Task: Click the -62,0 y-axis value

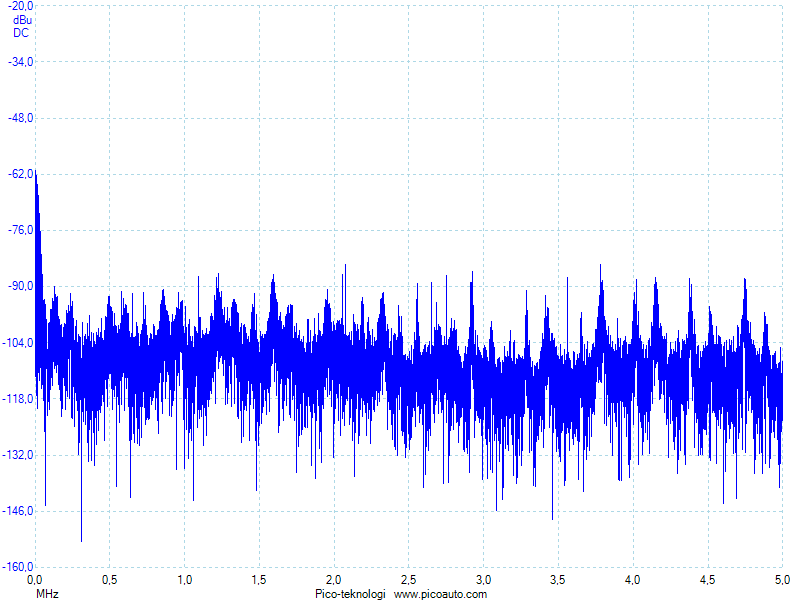Action: click(20, 174)
